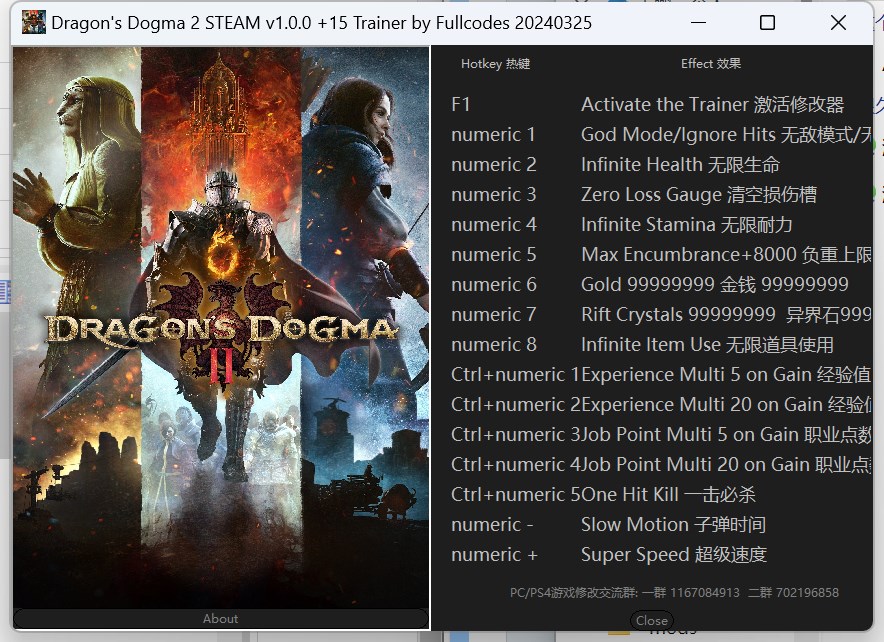The height and width of the screenshot is (642, 884).
Task: Click the trainer app icon in title bar
Action: coord(33,23)
